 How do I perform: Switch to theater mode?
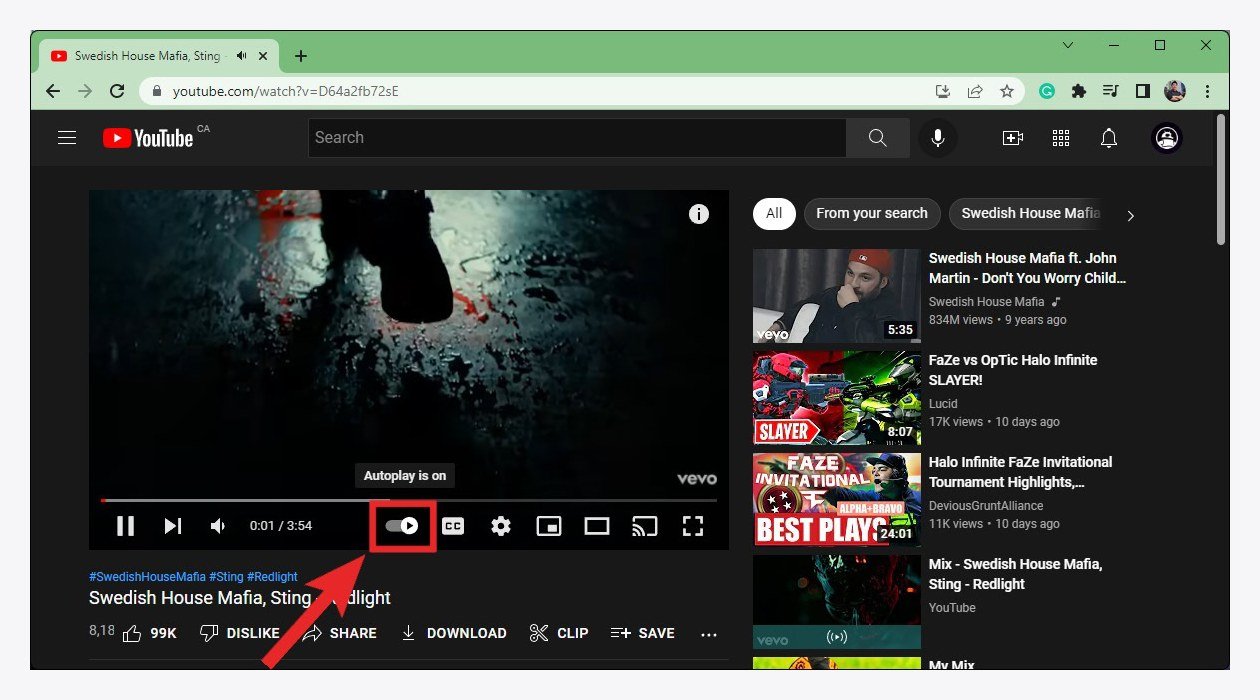click(x=597, y=526)
